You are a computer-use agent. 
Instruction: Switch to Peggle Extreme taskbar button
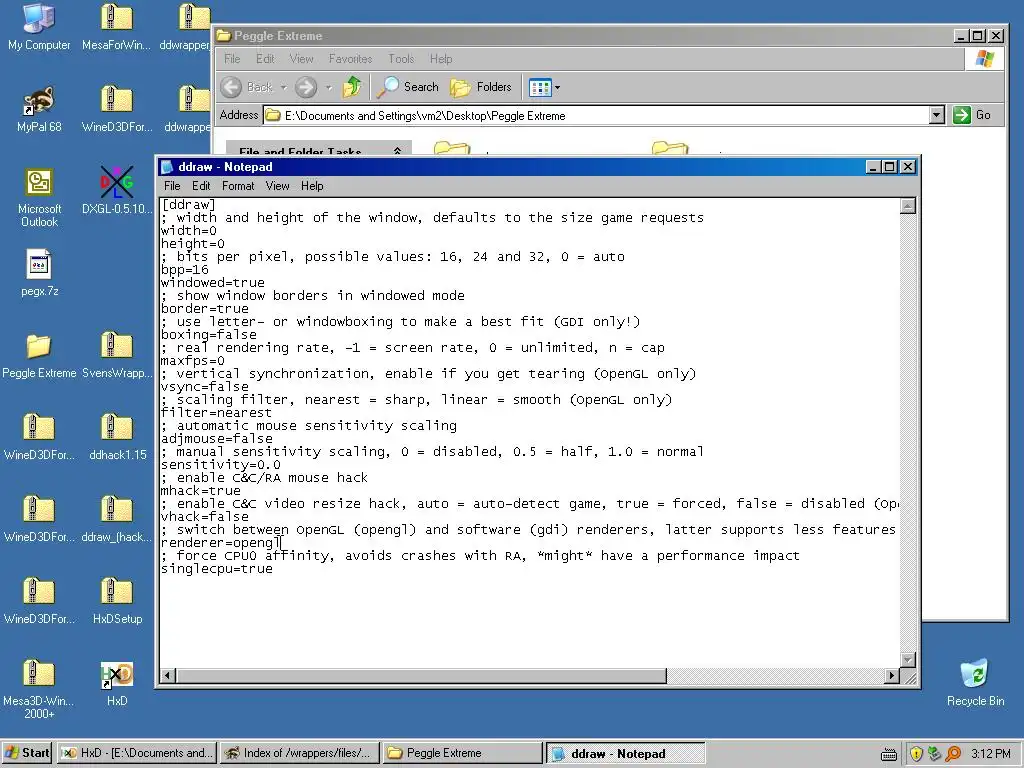462,753
